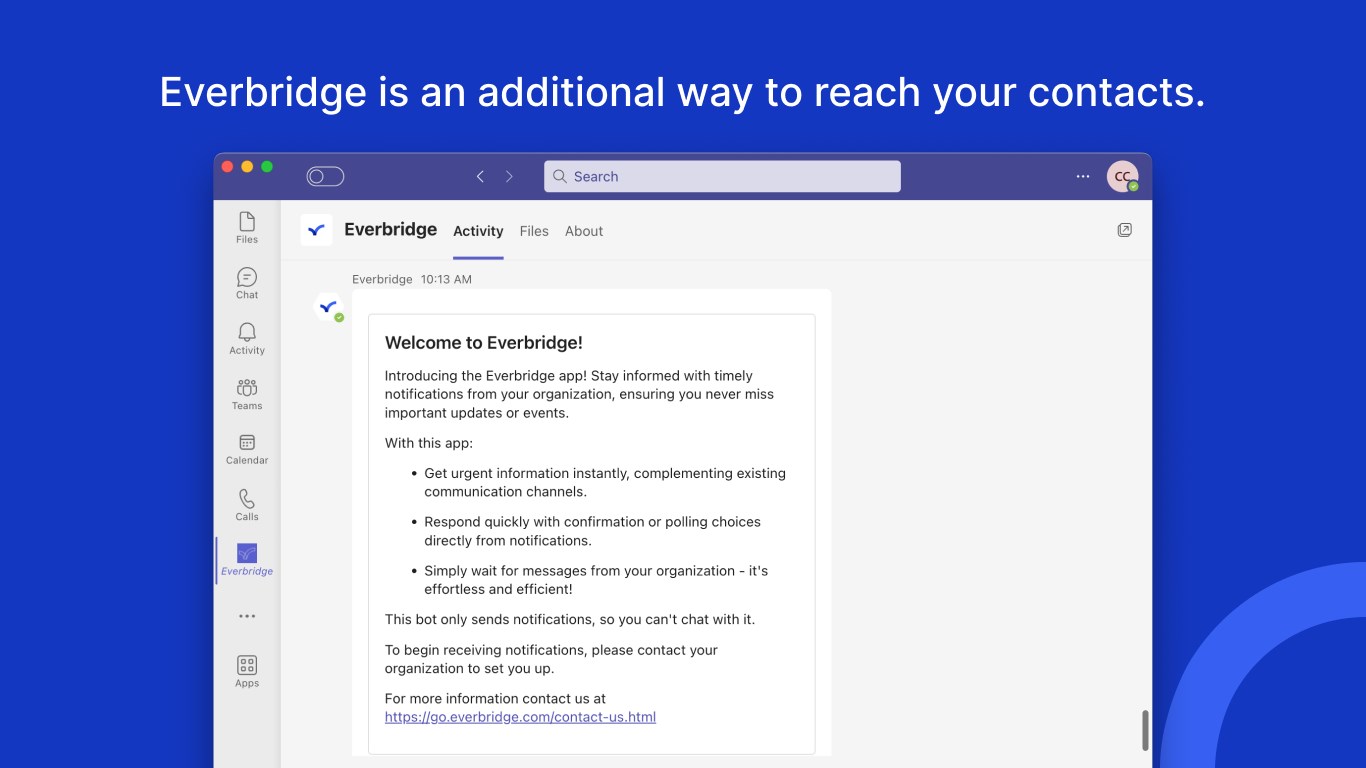Toggle the switch in the title bar
1366x768 pixels.
tap(325, 177)
